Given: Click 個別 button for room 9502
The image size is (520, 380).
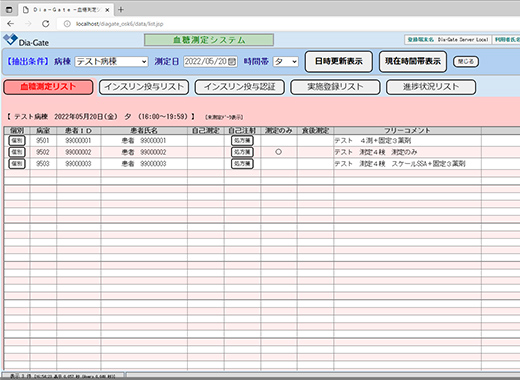Looking at the screenshot, I should [17, 152].
